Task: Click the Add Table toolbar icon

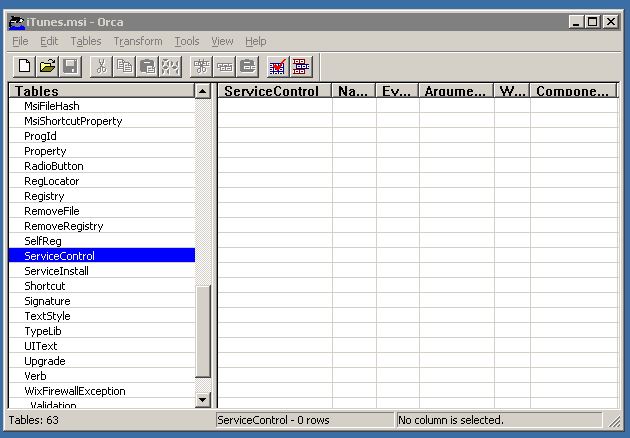Action: [201, 66]
